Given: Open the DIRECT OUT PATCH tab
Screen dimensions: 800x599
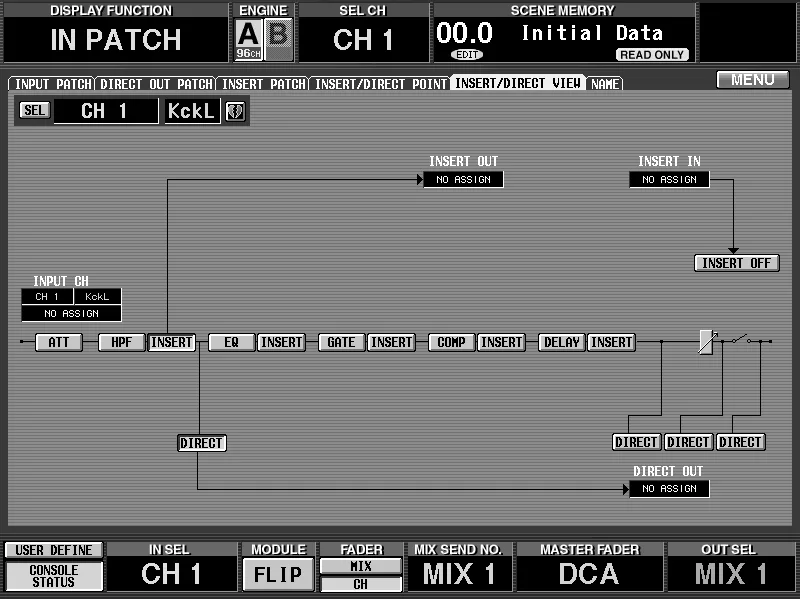Looking at the screenshot, I should 156,84.
